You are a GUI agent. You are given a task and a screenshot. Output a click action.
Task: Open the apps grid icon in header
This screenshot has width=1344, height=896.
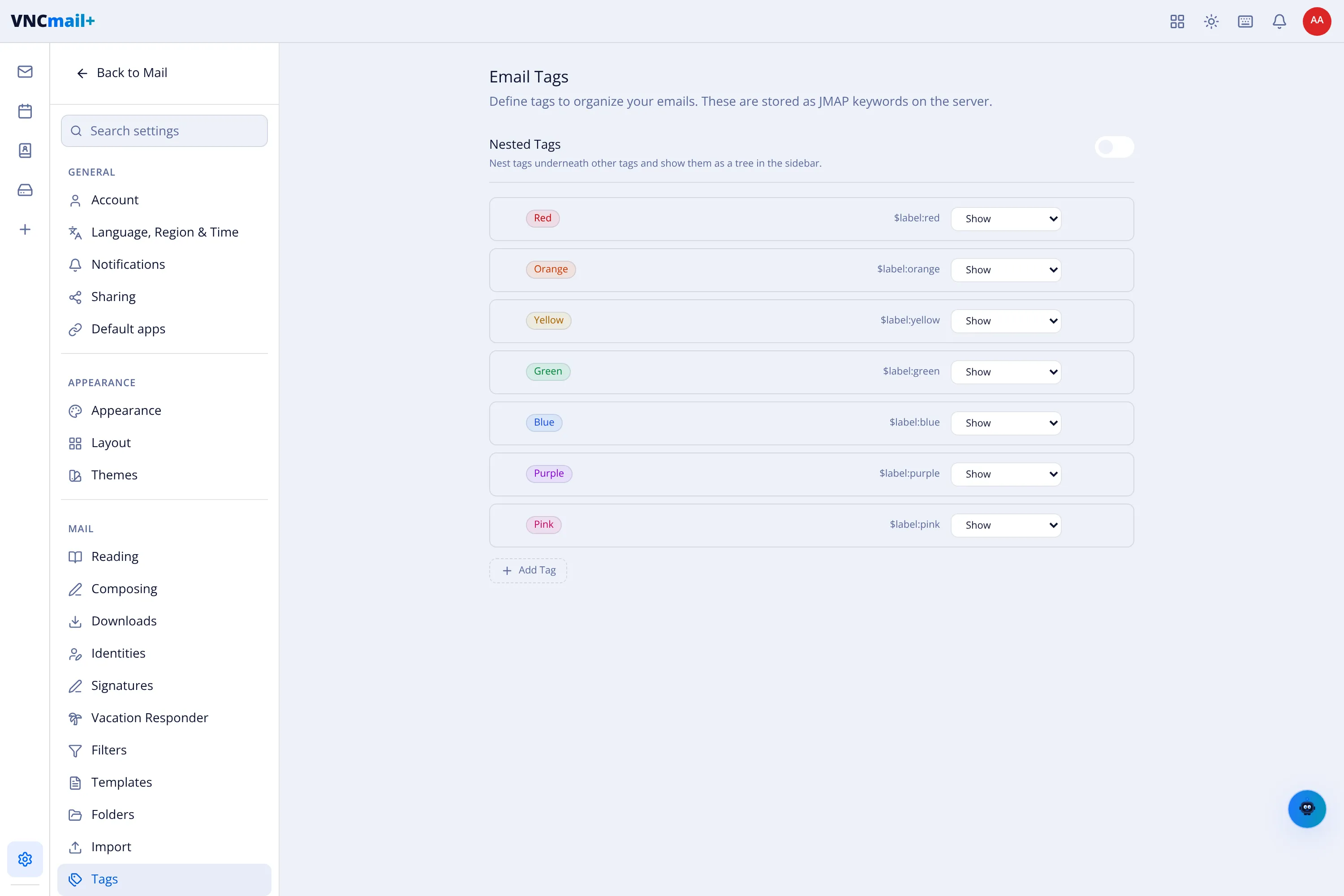[x=1177, y=22]
